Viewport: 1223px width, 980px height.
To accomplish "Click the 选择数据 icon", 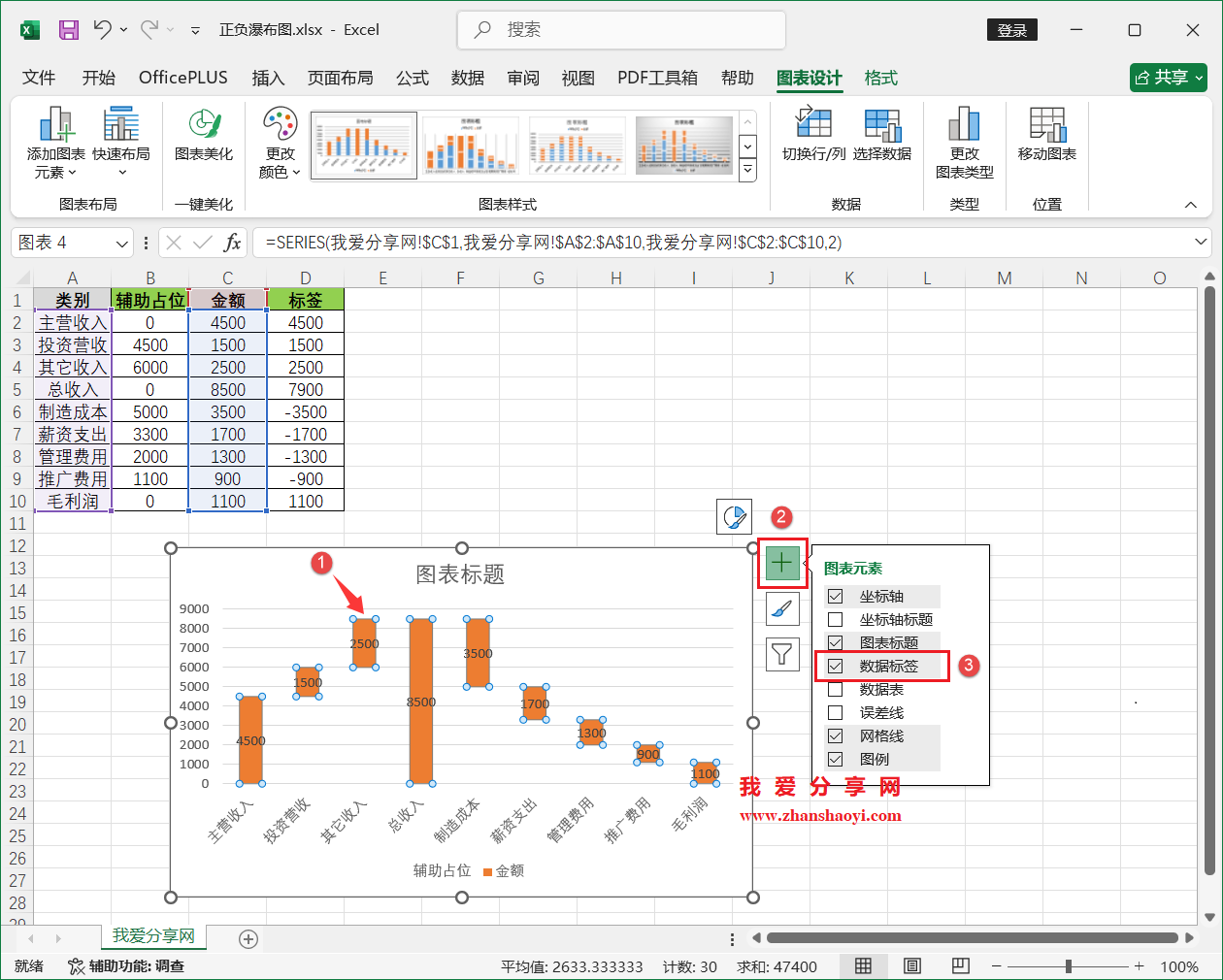I will coord(882,136).
